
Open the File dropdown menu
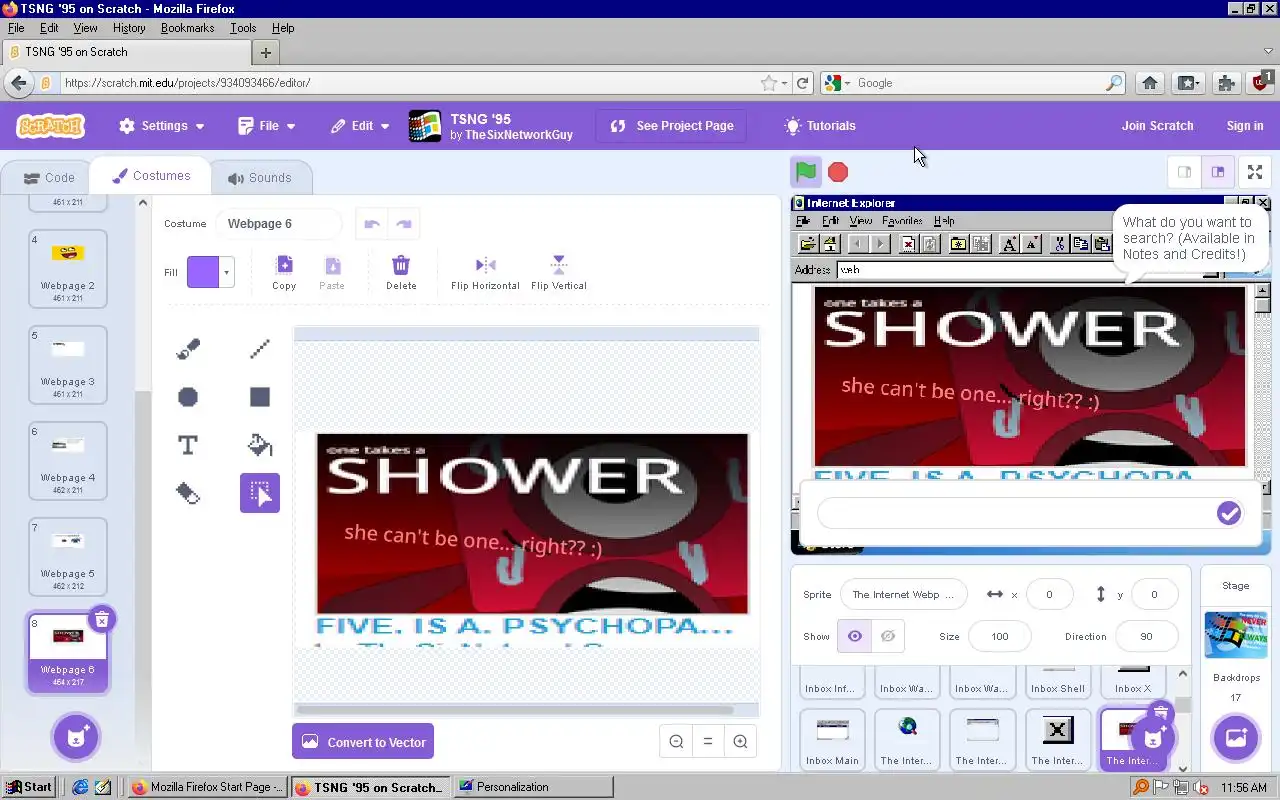(267, 126)
